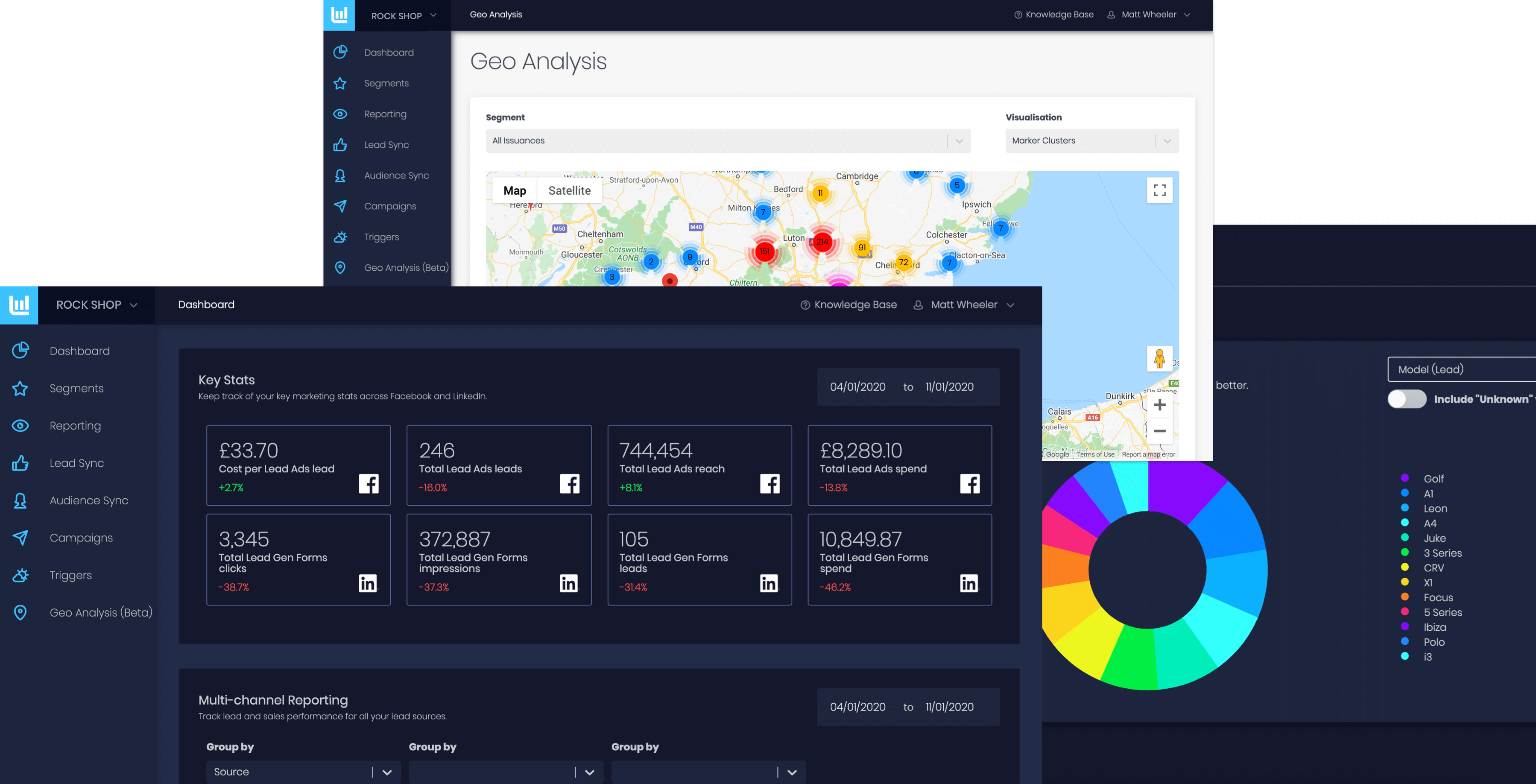
Task: Click the 214 red marker cluster on map
Action: coord(822,241)
